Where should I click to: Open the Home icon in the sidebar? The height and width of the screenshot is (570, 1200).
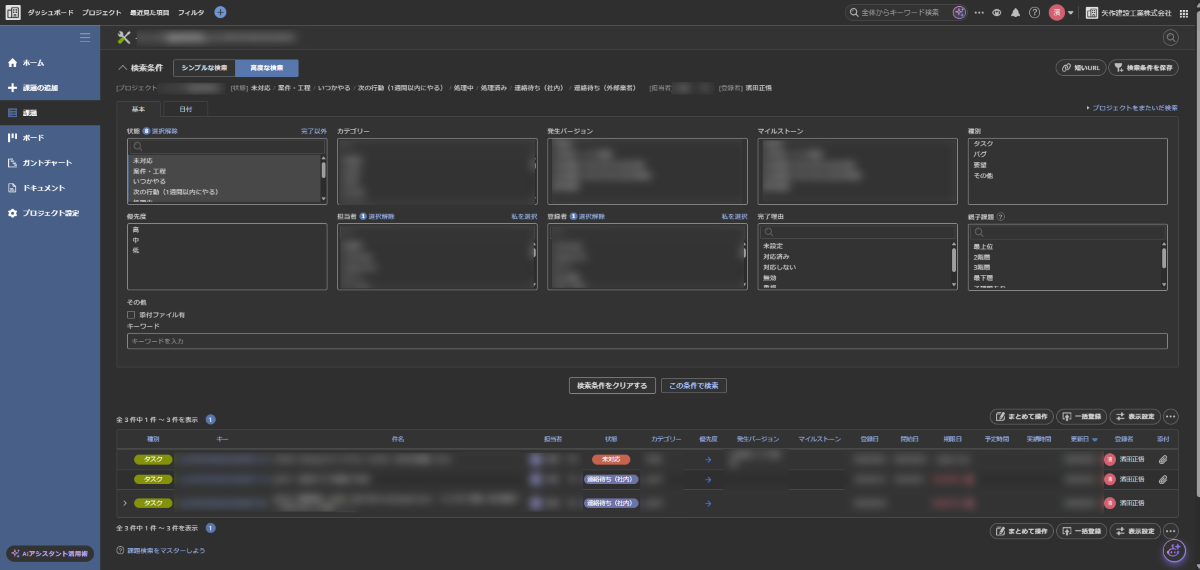12,62
